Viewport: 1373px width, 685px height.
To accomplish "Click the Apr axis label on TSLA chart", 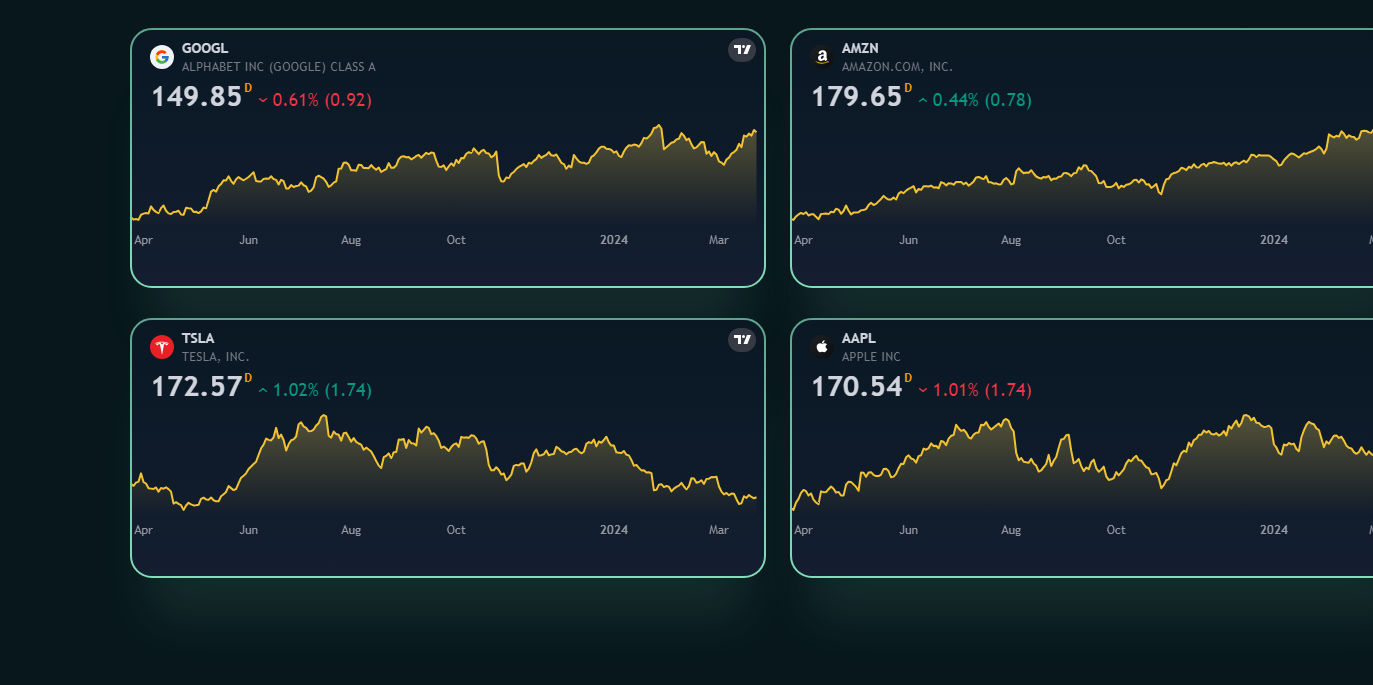I will (x=144, y=530).
